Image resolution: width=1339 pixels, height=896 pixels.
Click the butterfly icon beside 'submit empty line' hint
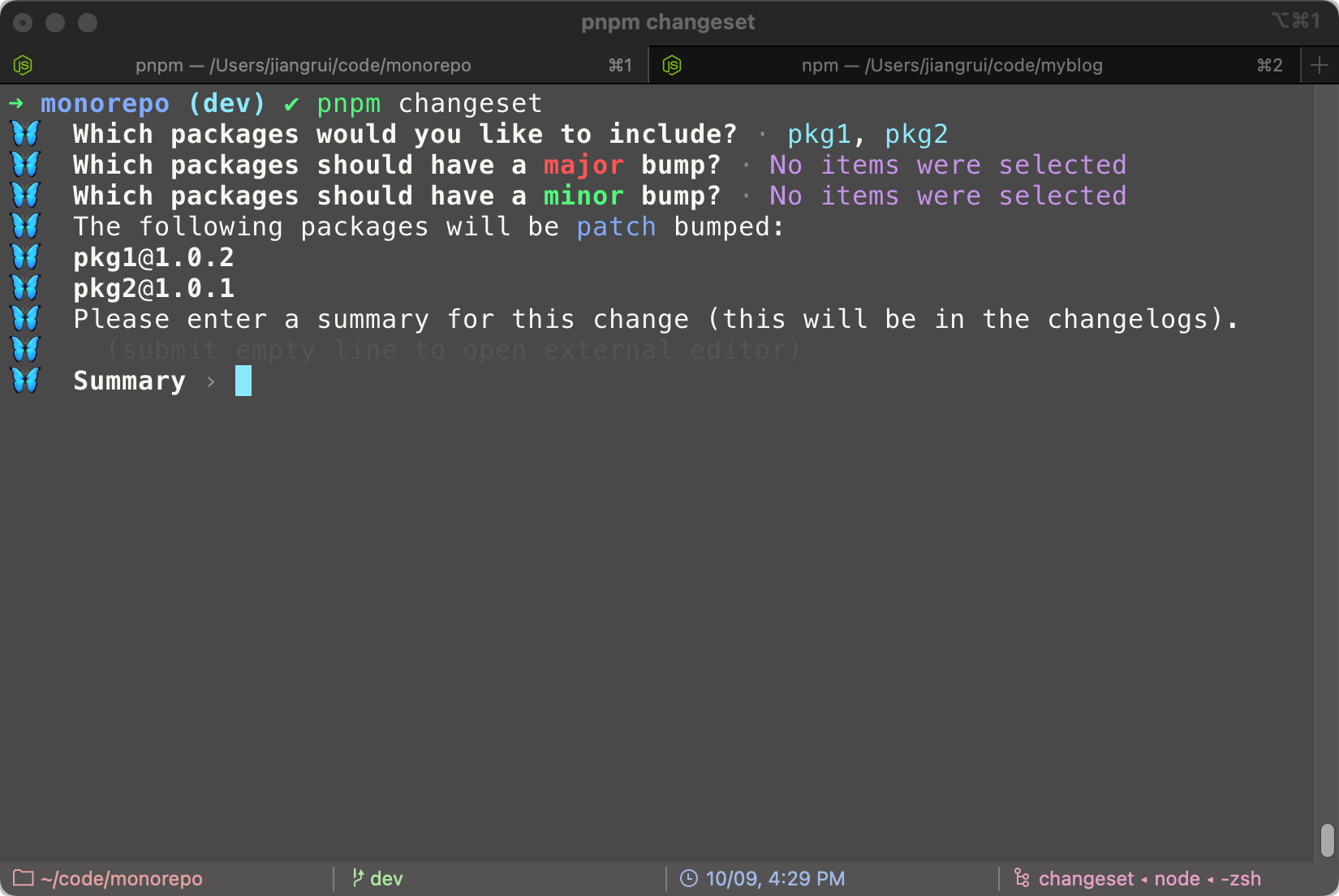click(25, 349)
